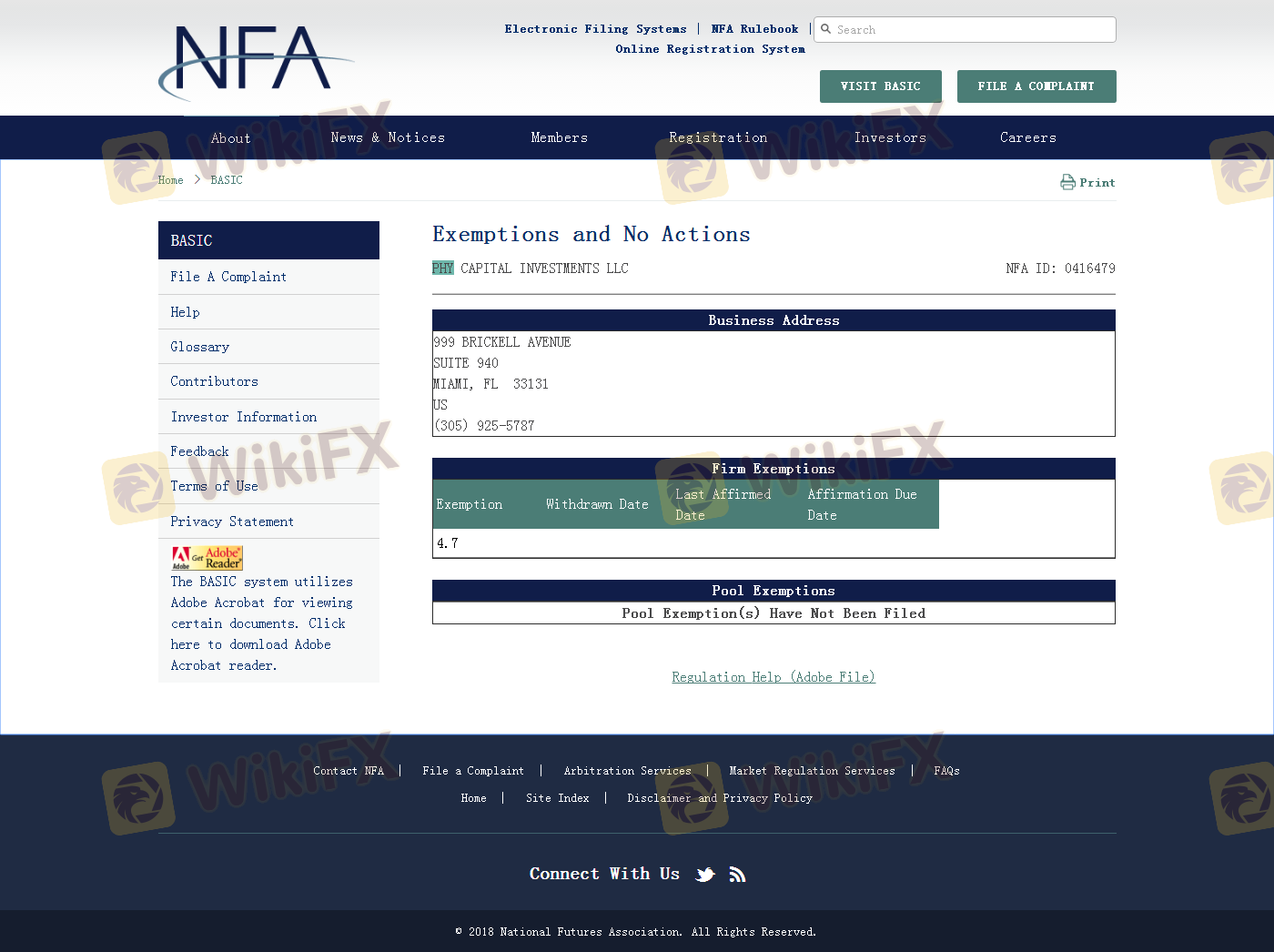Open the RSS feed icon
This screenshot has height=952, width=1274.
[738, 875]
